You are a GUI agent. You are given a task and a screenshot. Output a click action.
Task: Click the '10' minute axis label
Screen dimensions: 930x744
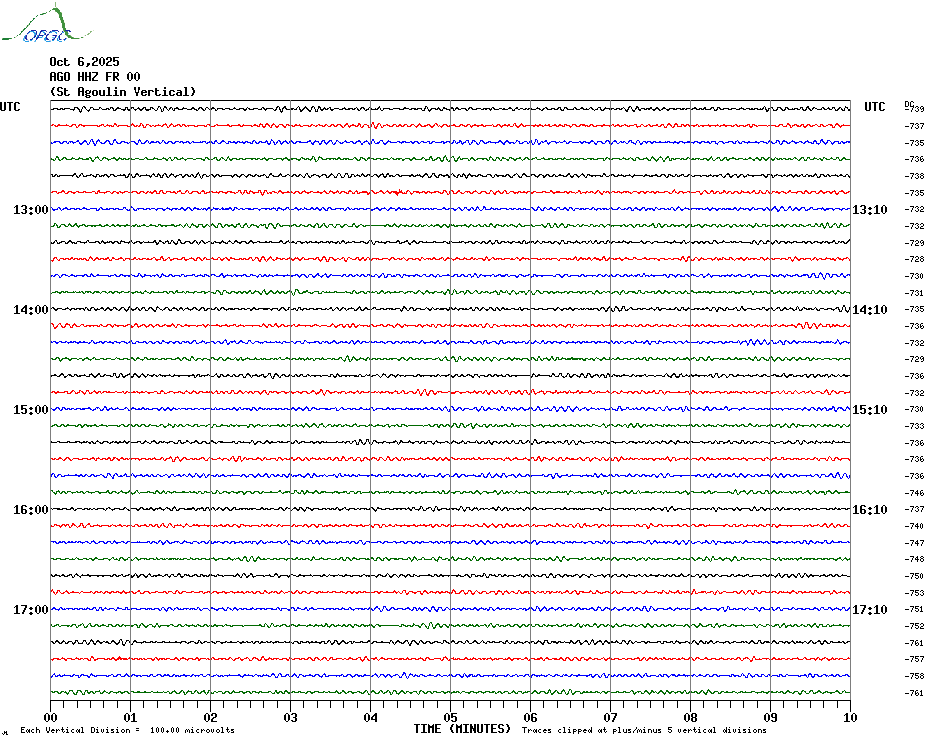(x=851, y=717)
